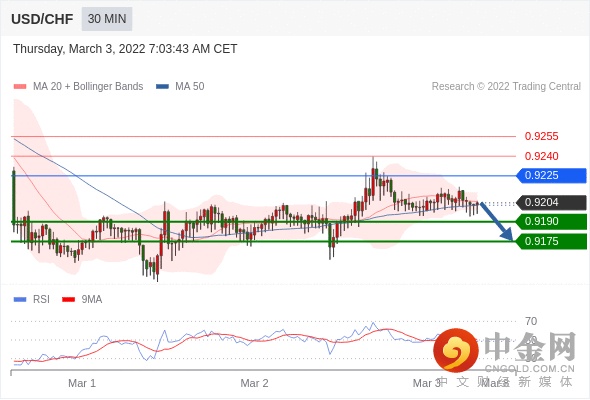The width and height of the screenshot is (590, 400).
Task: Toggle the MA 20 + Bollinger Bands legend
Action: click(x=78, y=87)
